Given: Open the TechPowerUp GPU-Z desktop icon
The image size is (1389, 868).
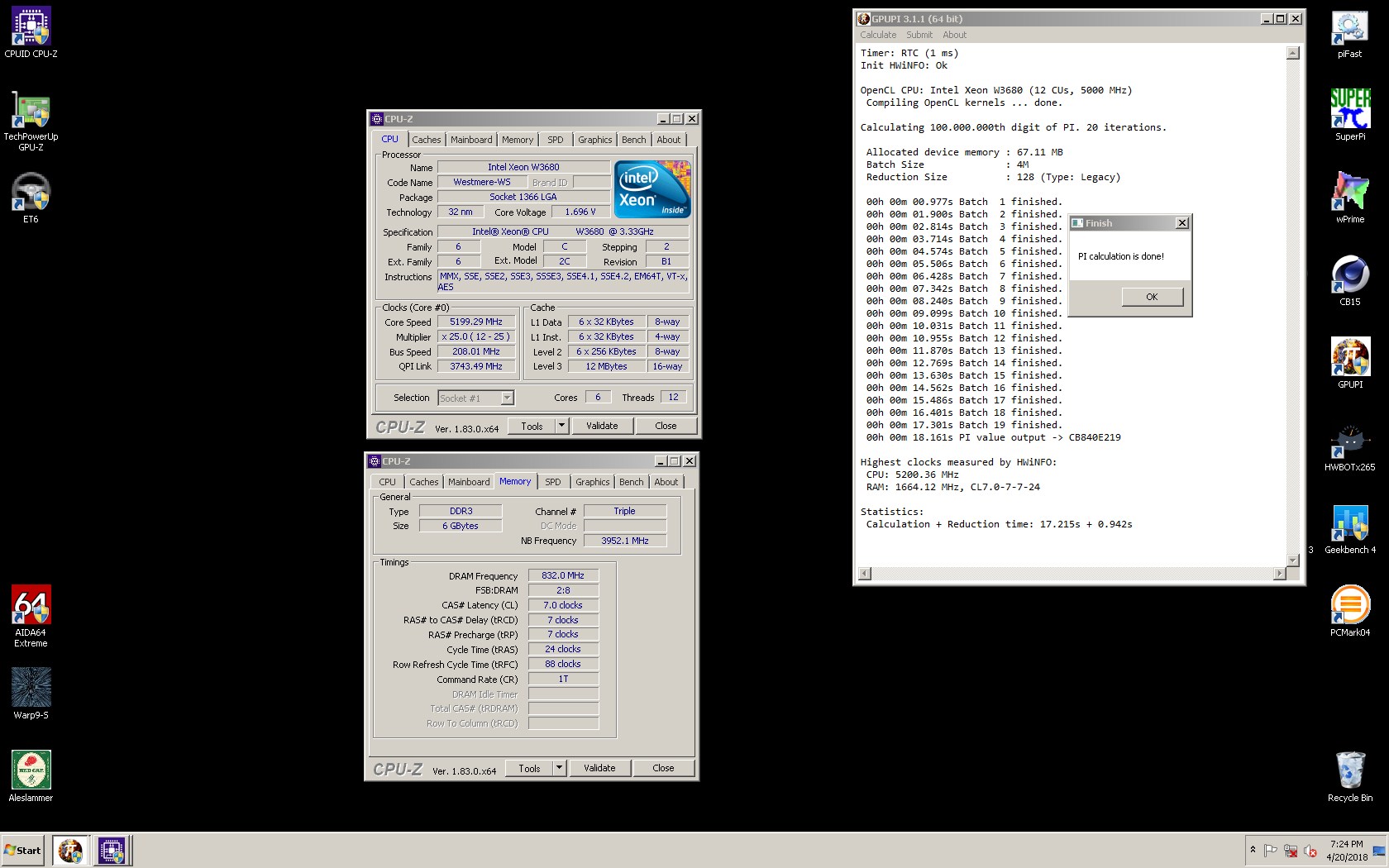Looking at the screenshot, I should pos(31,121).
